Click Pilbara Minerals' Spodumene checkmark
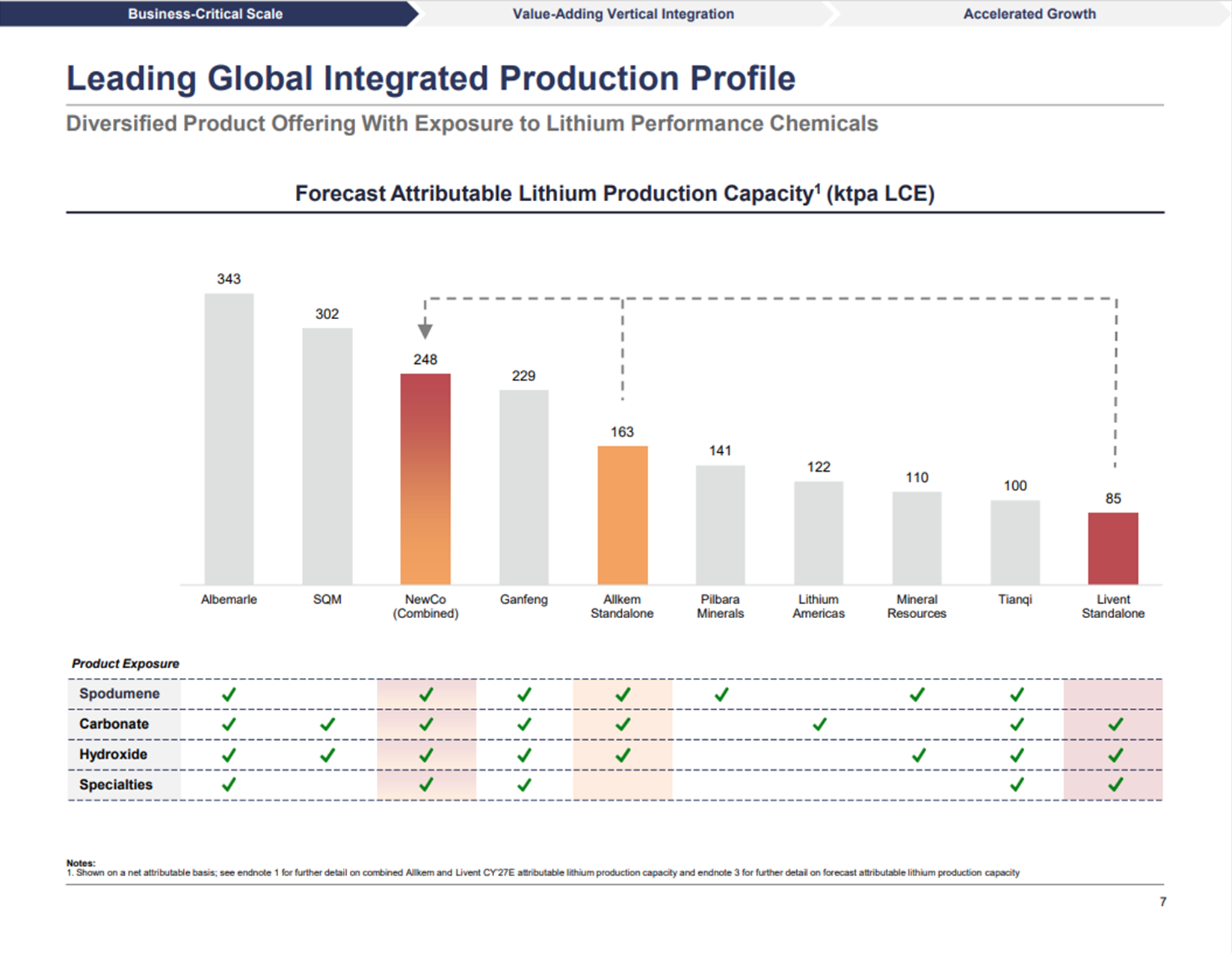The image size is (1232, 953). click(x=721, y=694)
